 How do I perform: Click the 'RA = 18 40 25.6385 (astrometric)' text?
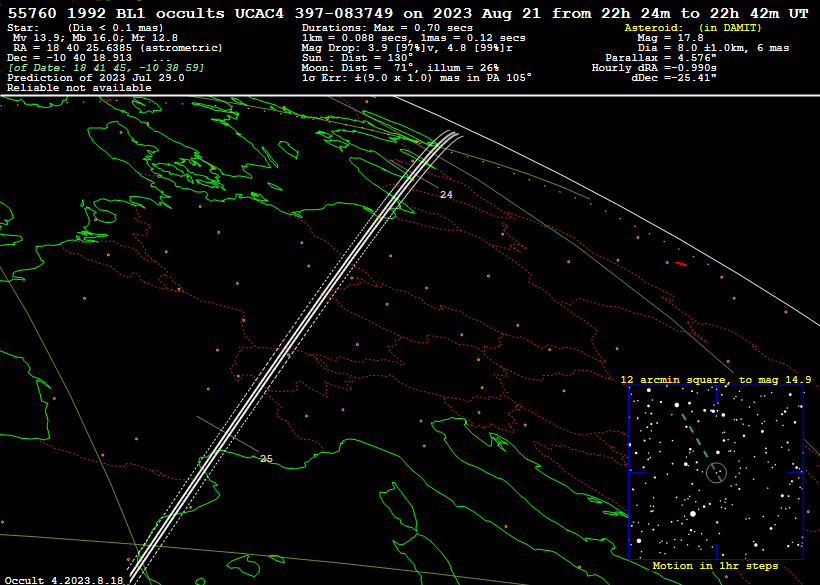(x=118, y=48)
